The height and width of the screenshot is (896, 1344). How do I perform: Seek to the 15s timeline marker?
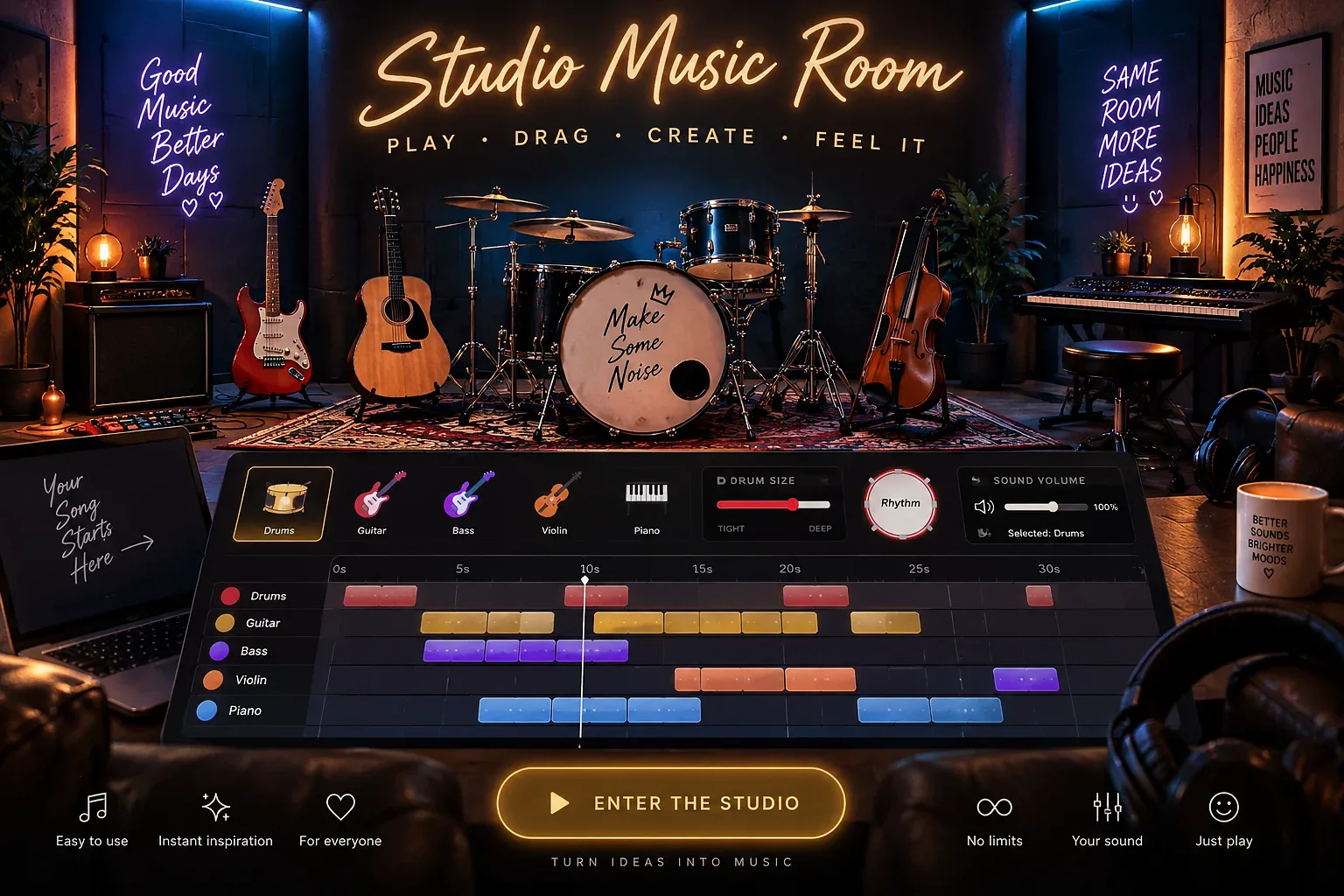point(703,569)
